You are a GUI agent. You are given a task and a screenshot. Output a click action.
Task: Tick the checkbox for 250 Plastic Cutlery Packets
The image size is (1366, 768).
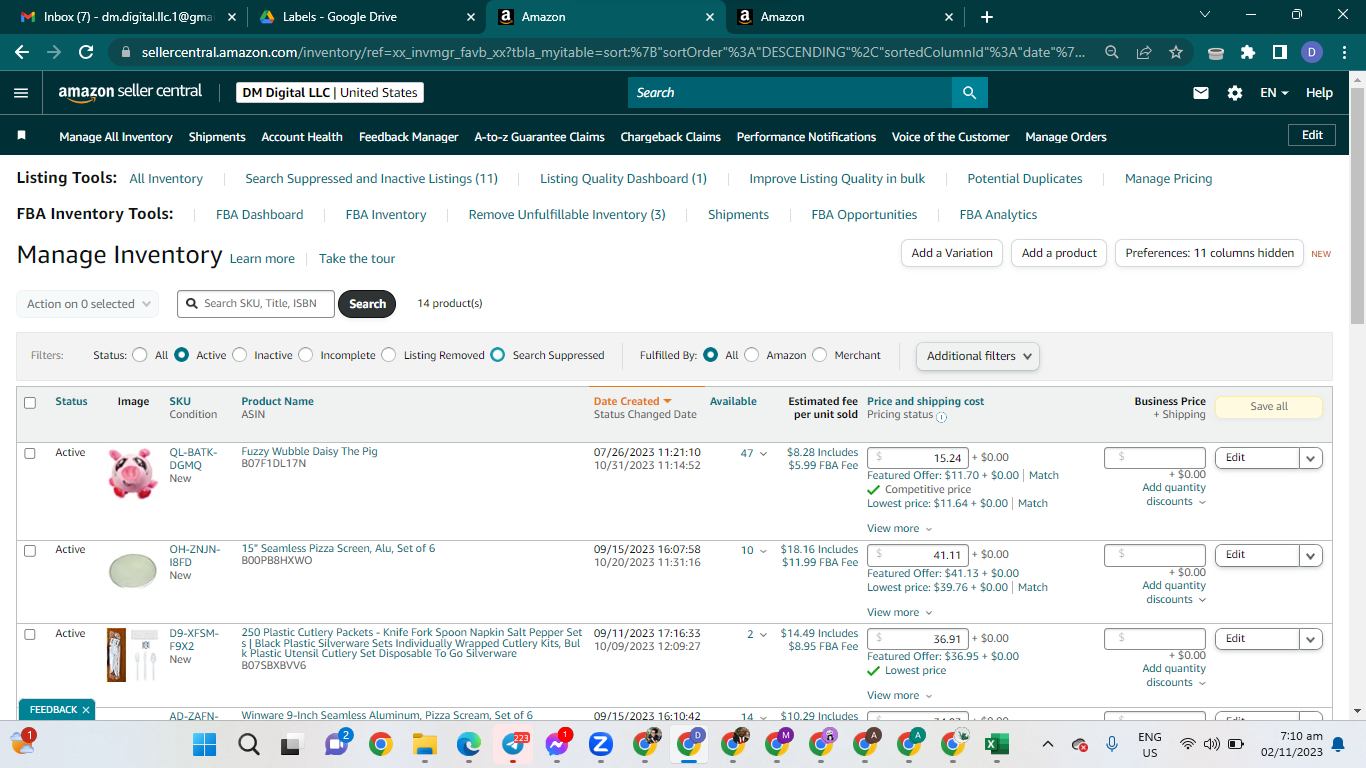coord(30,634)
